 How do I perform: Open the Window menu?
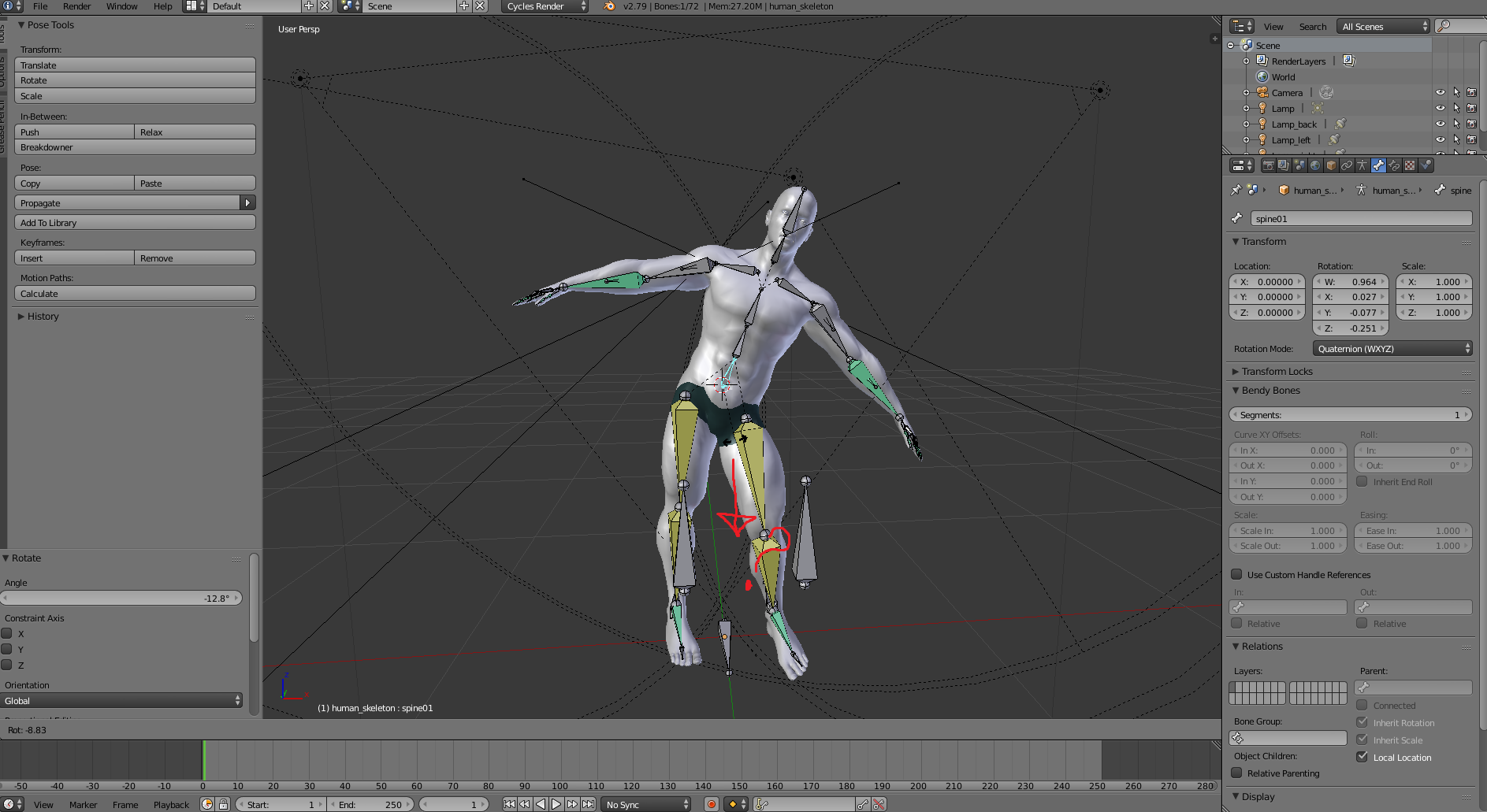pyautogui.click(x=122, y=6)
